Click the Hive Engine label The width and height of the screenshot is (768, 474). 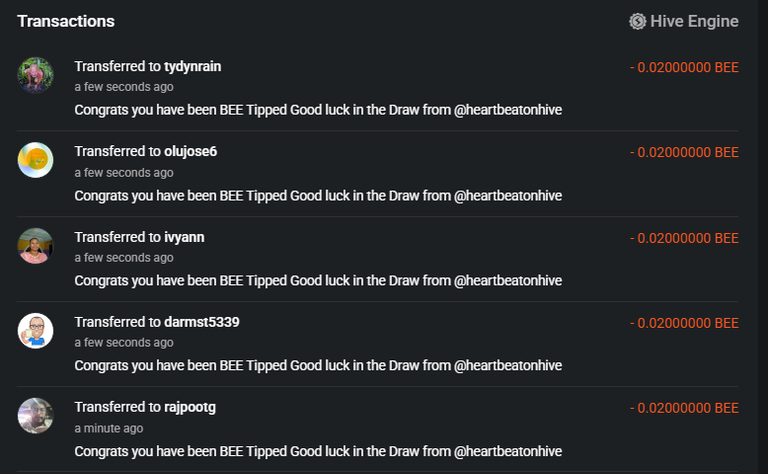(x=694, y=21)
